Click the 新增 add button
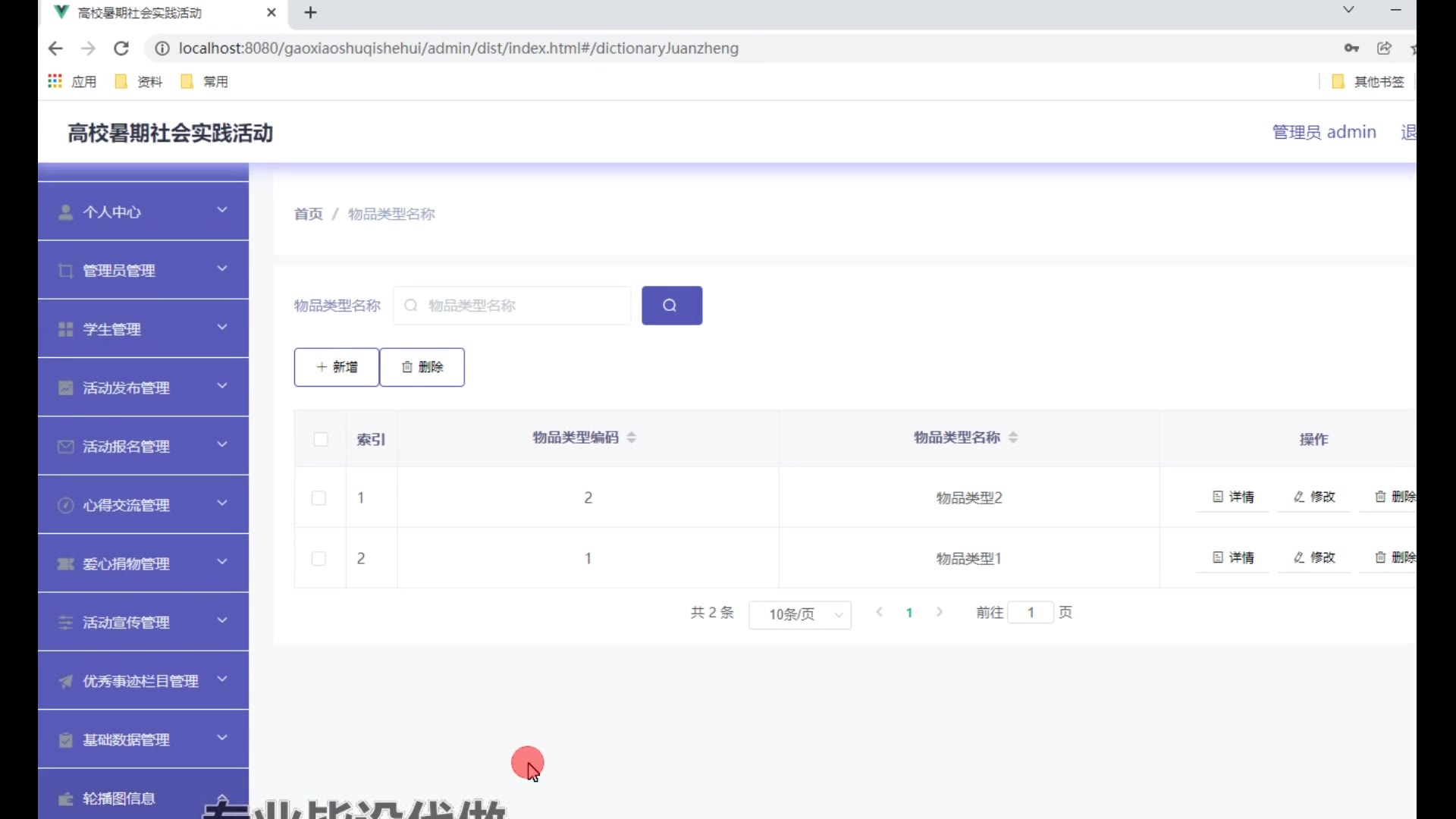Screen dimensions: 1456x819 (337, 367)
